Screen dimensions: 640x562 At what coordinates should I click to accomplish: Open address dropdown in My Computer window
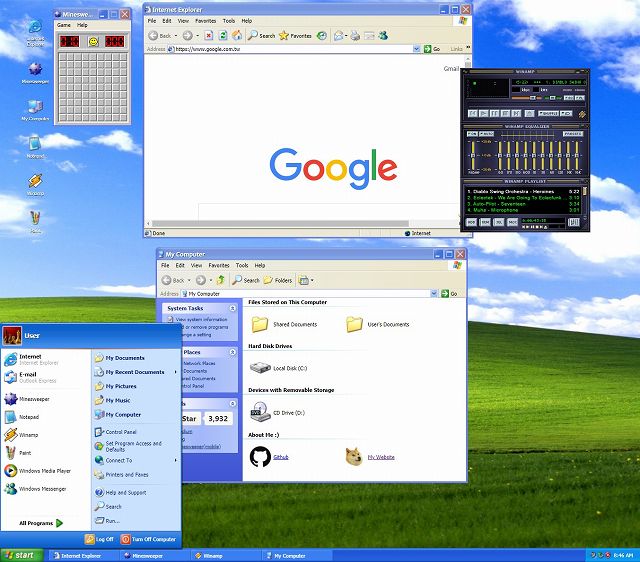click(x=434, y=293)
